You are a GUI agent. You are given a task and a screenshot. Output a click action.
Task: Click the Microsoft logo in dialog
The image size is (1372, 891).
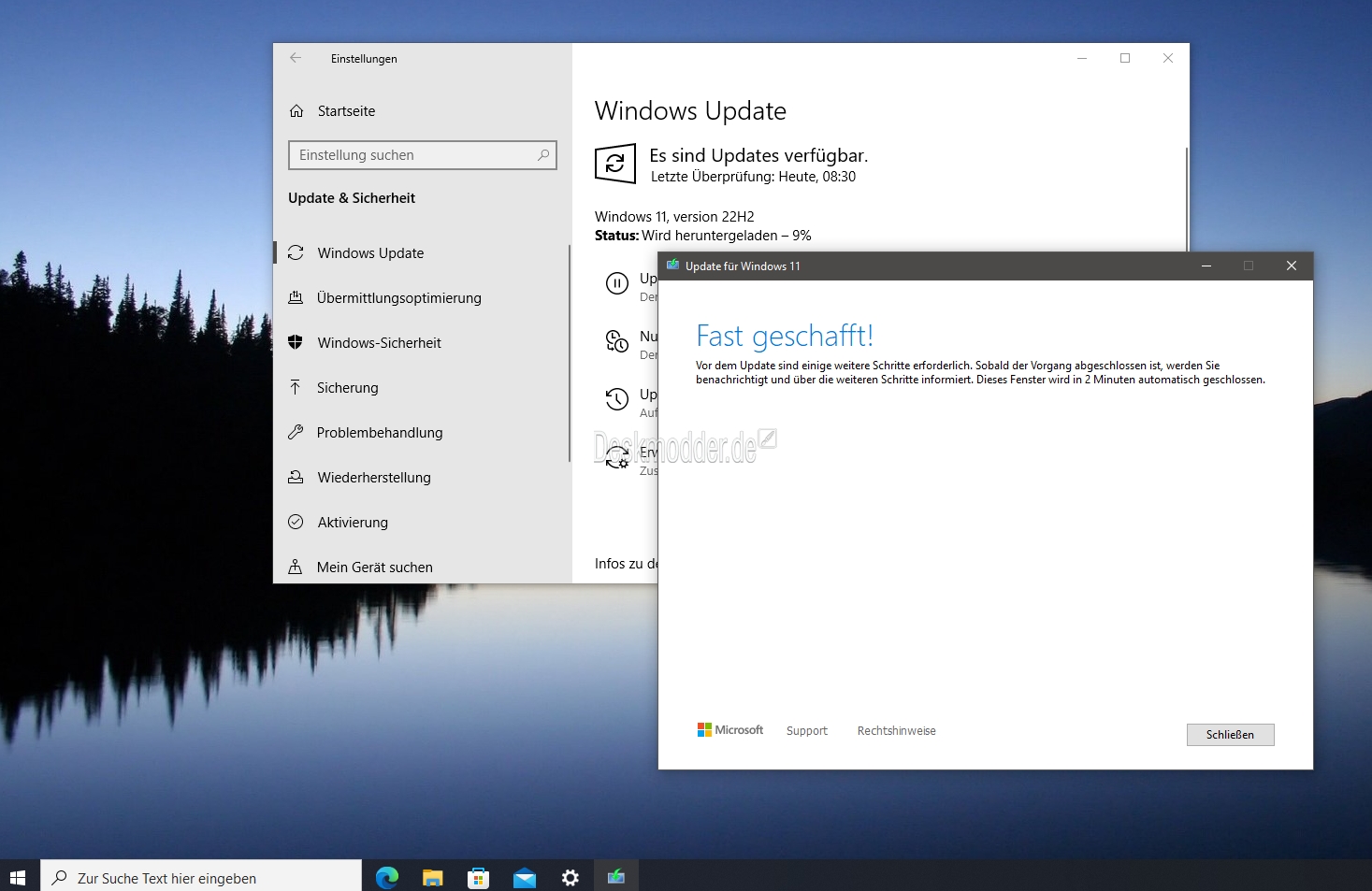[730, 730]
